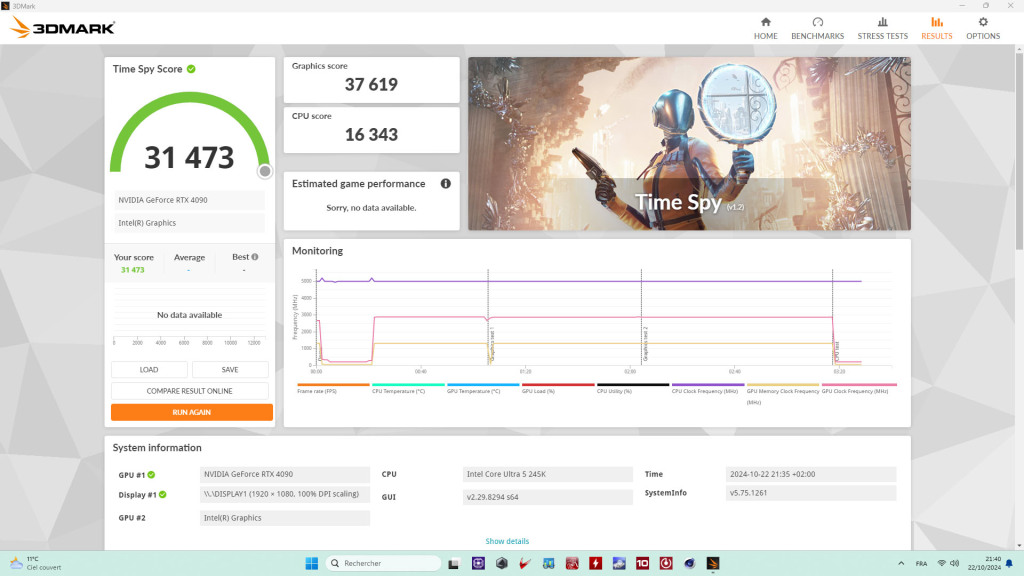The image size is (1024, 576).
Task: Click the green Time Spy Score validation checkmark
Action: tap(191, 69)
